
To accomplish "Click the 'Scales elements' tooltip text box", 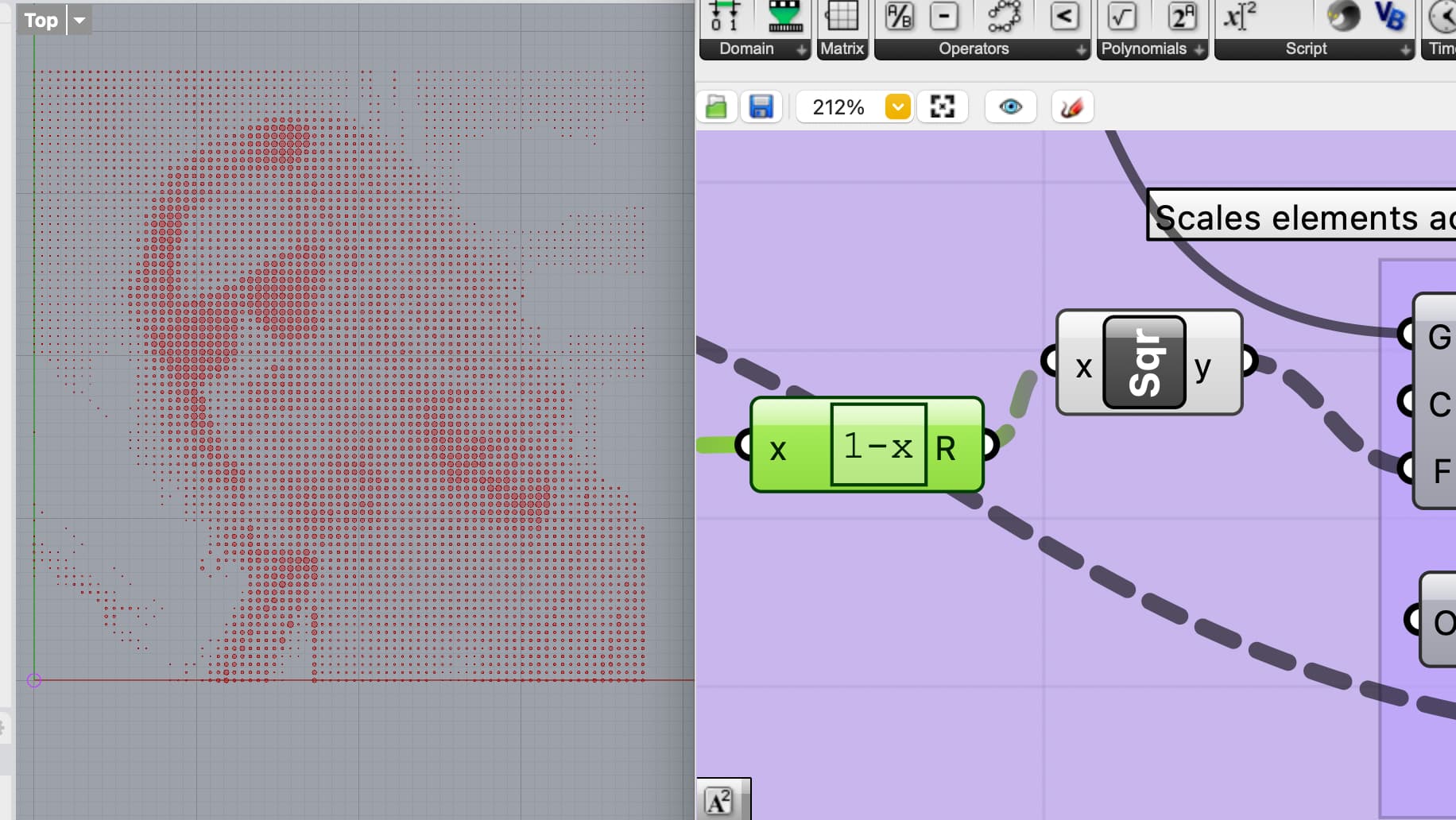I will pos(1302,215).
